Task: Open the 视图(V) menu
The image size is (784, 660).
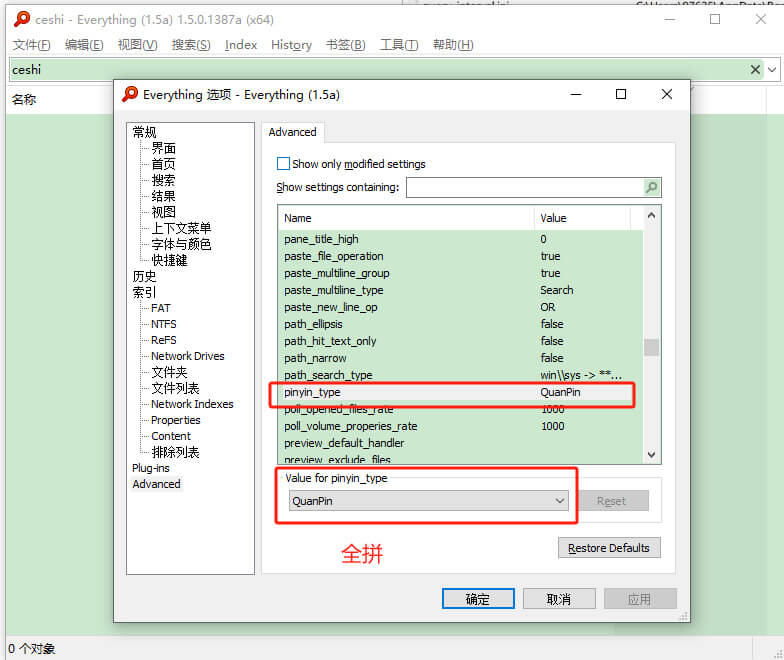Action: point(138,44)
